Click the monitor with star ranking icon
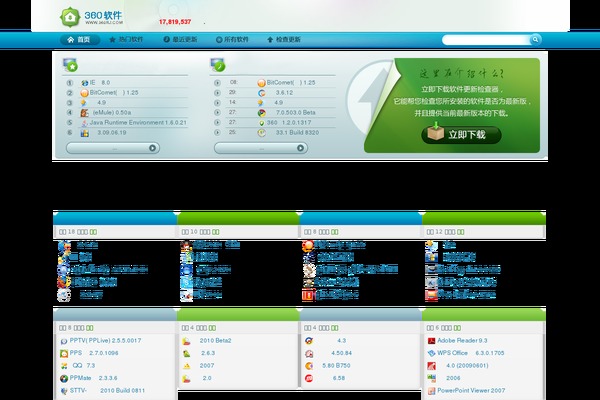Viewport: 600px width, 400px height. [70, 65]
